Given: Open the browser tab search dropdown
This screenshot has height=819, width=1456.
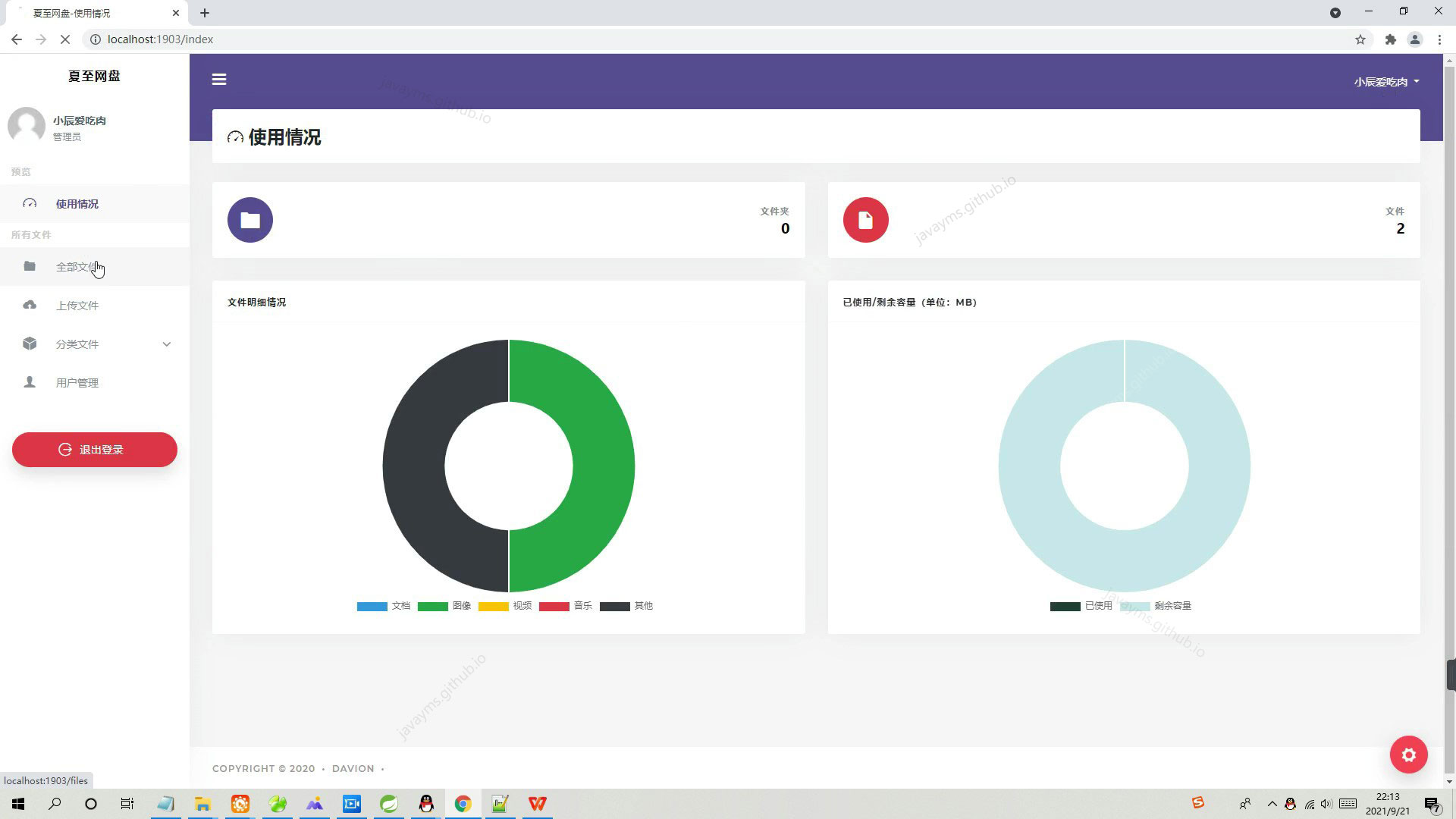Looking at the screenshot, I should (1335, 13).
